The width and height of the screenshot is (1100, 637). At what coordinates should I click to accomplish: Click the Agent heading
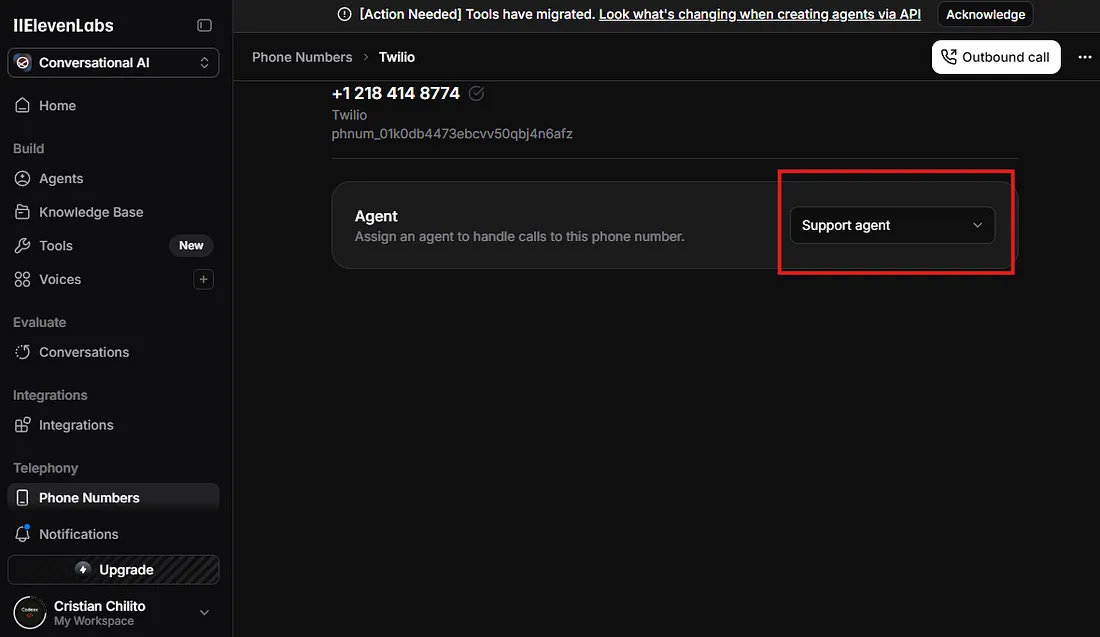coord(376,216)
